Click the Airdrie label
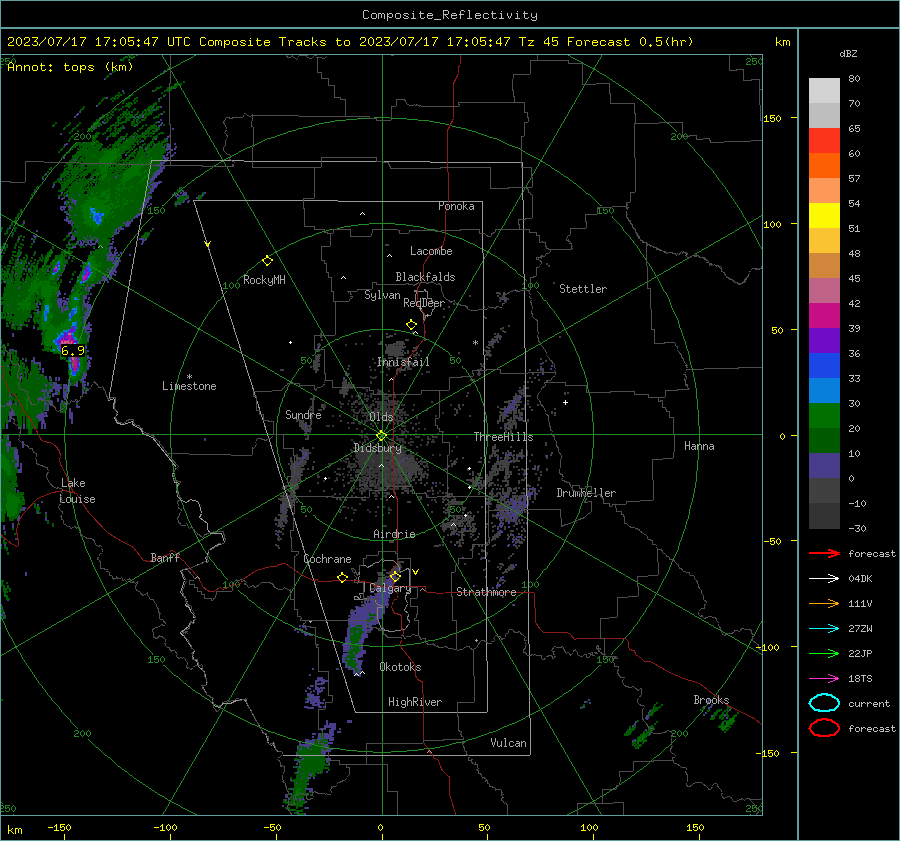The width and height of the screenshot is (900, 841). [x=394, y=534]
